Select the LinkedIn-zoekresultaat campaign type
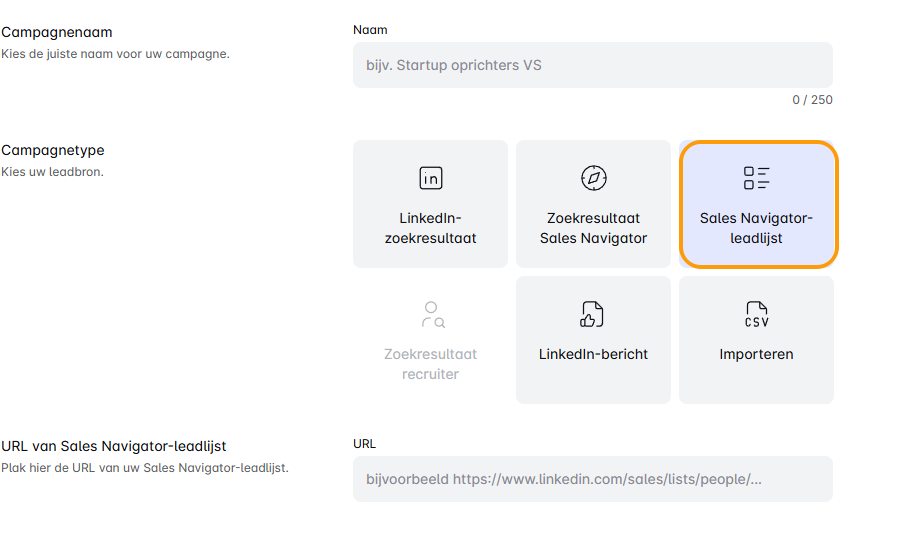 pyautogui.click(x=430, y=228)
